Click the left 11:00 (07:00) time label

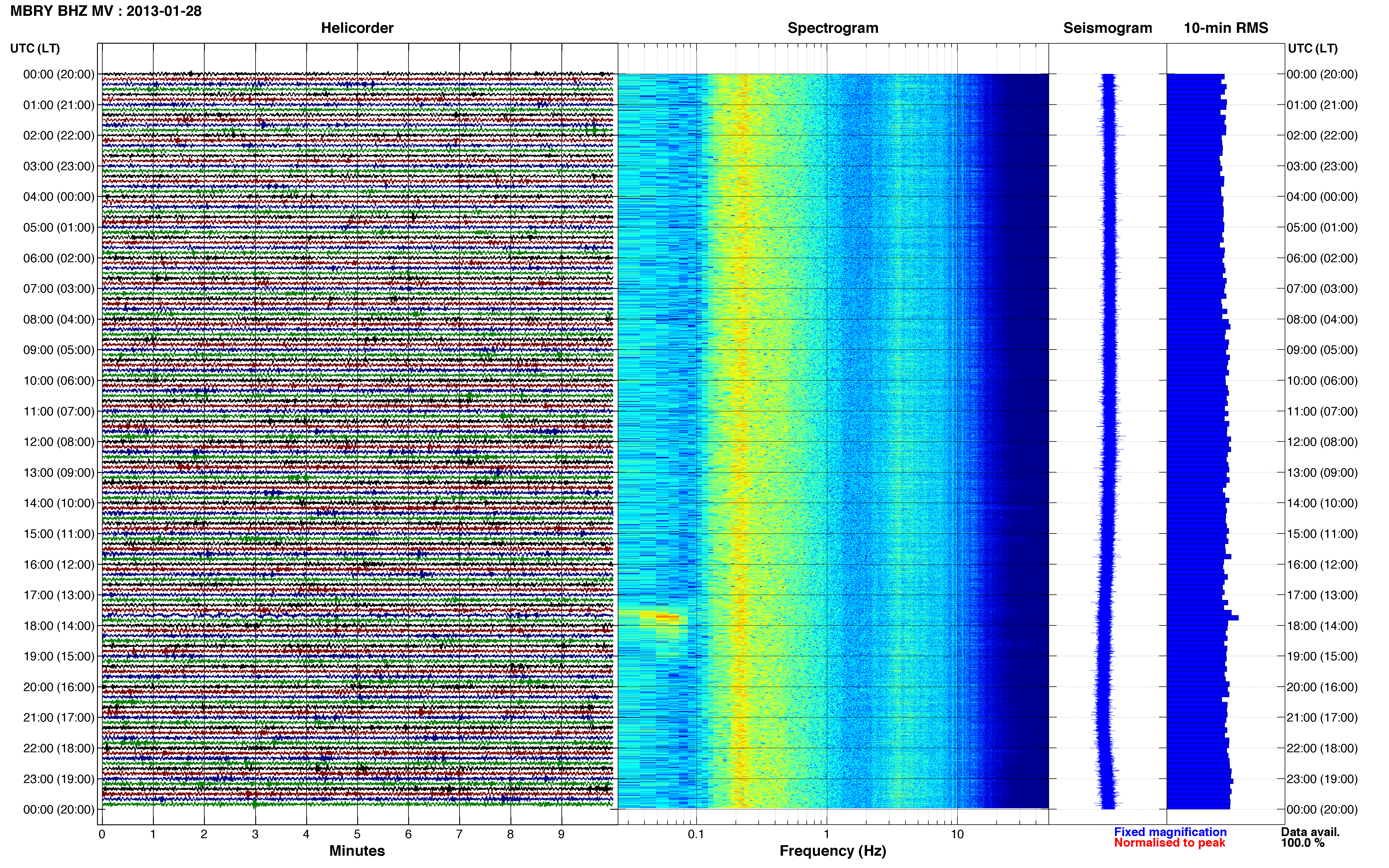pyautogui.click(x=59, y=412)
